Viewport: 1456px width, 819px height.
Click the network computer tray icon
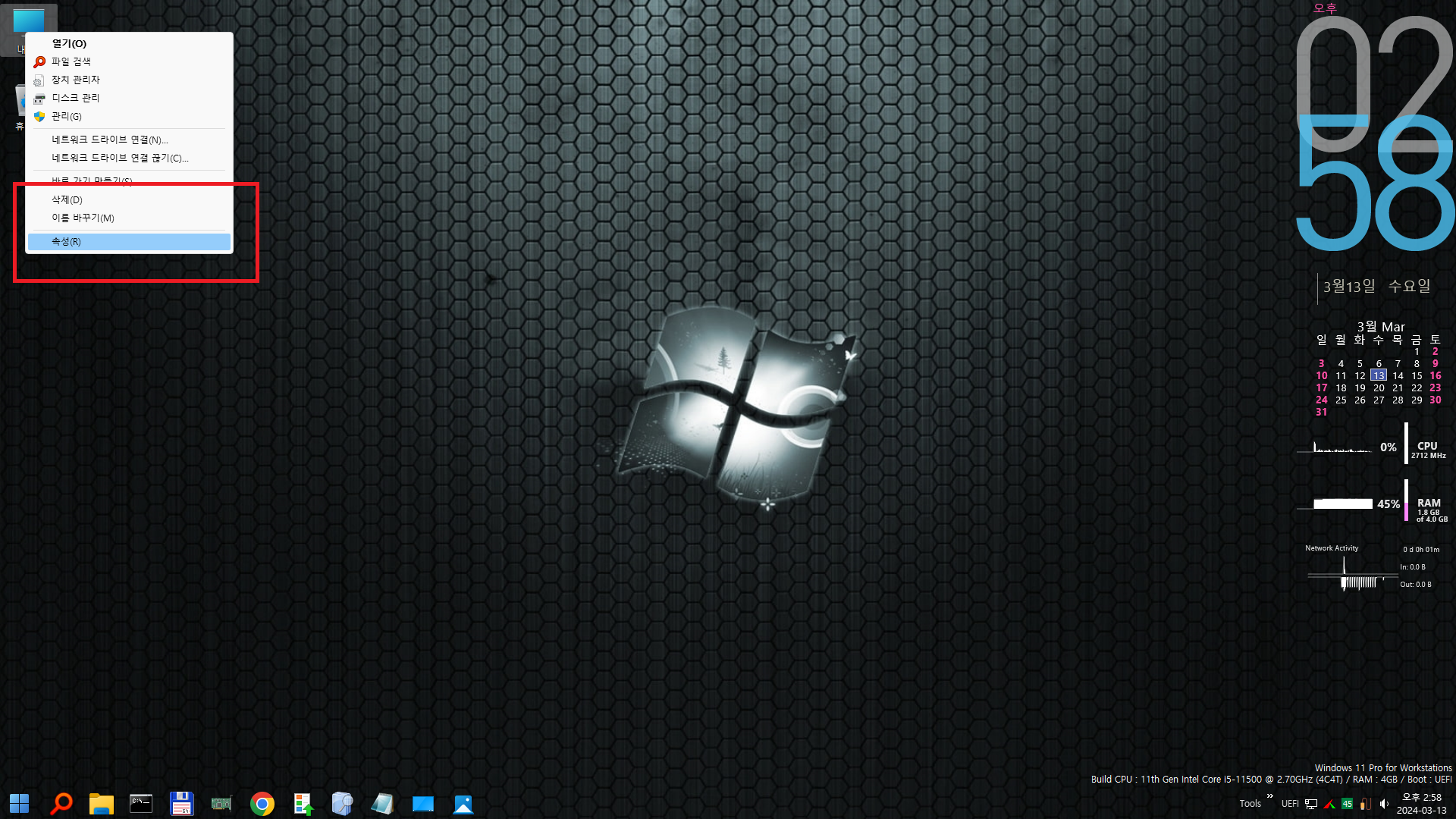[1311, 804]
